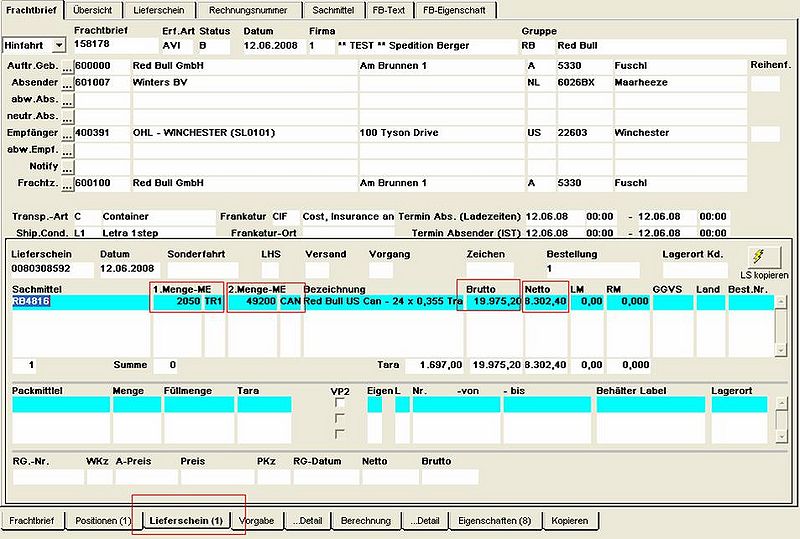Click the Lieferschein number field 0080308592

pos(52,269)
